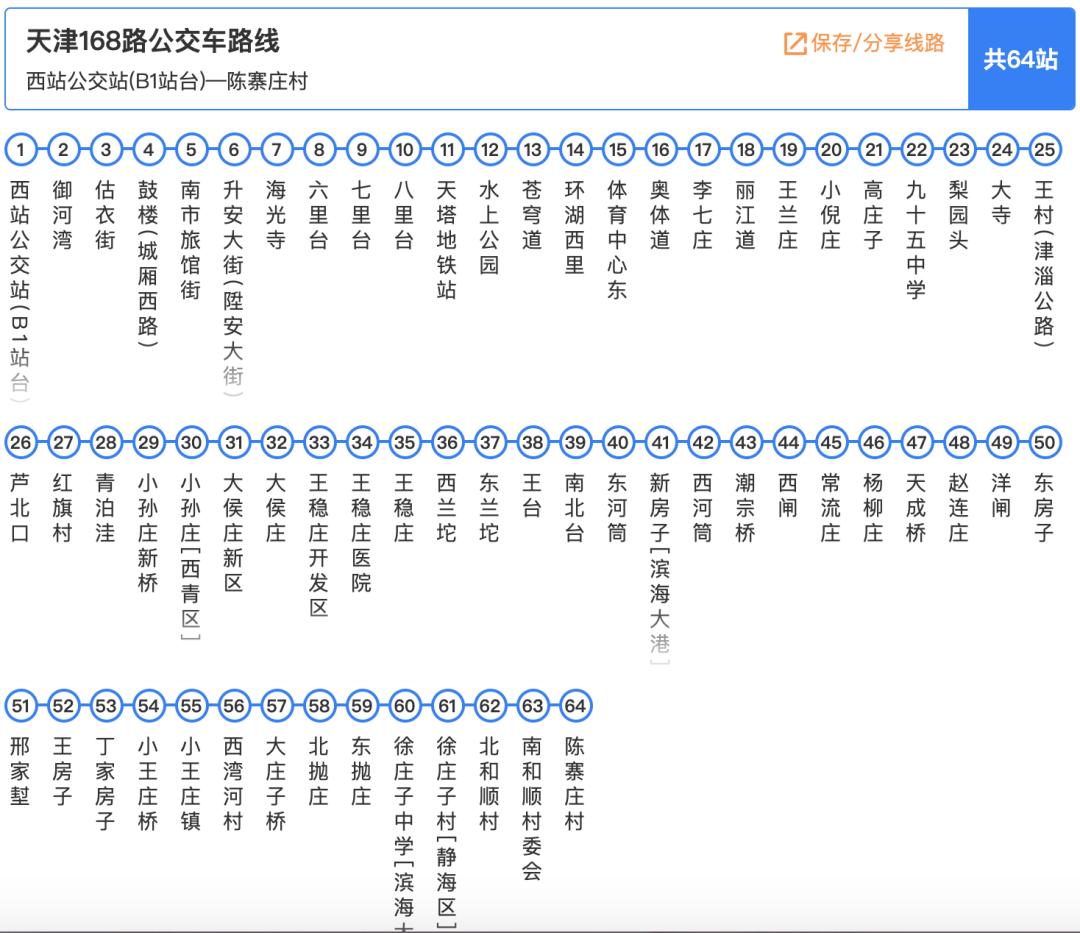Open stop name 大寺

(x=1001, y=202)
